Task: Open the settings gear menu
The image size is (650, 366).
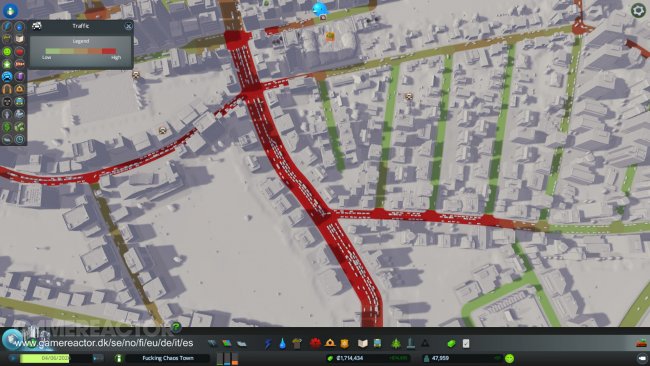Action: pos(638,10)
